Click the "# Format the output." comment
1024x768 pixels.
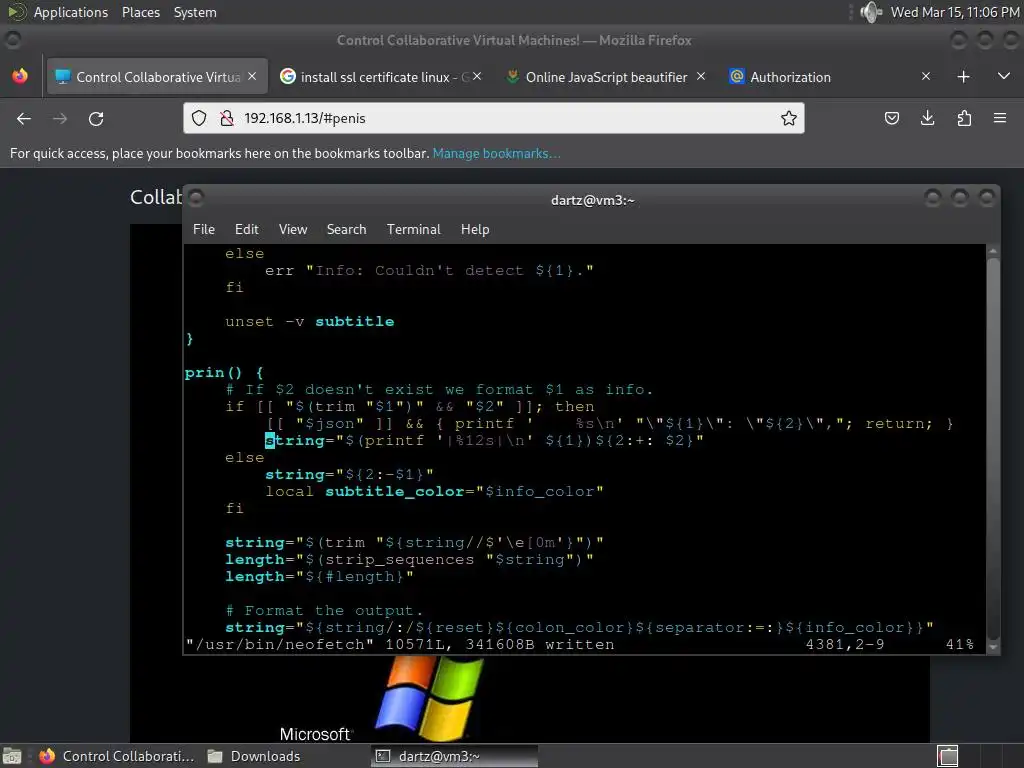(x=324, y=611)
